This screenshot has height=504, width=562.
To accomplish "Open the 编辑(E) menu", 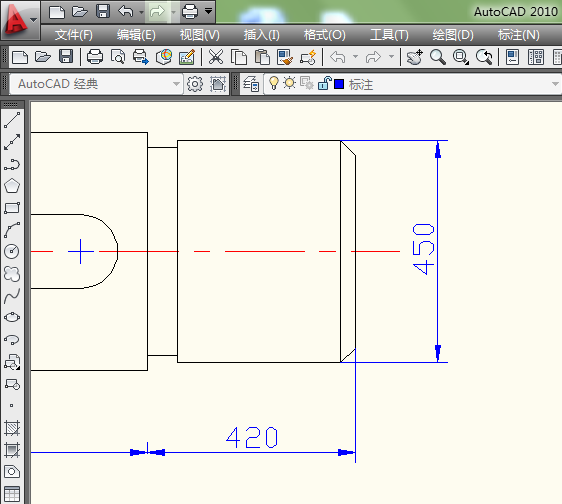I will (136, 35).
